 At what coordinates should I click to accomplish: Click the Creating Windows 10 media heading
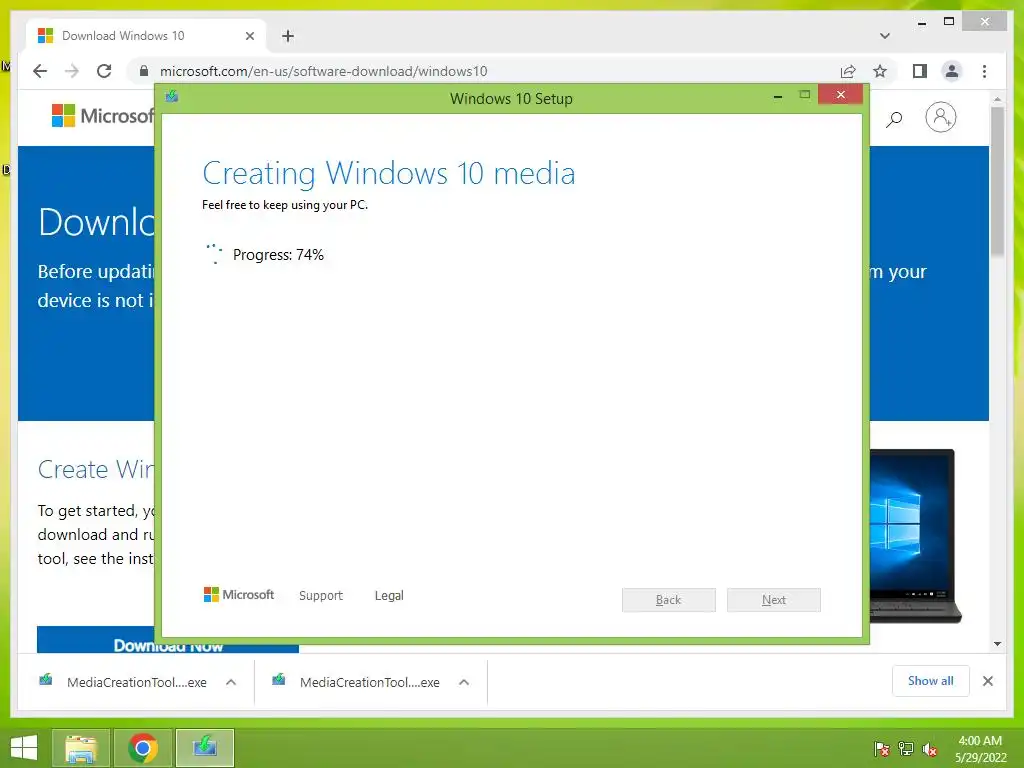[389, 174]
